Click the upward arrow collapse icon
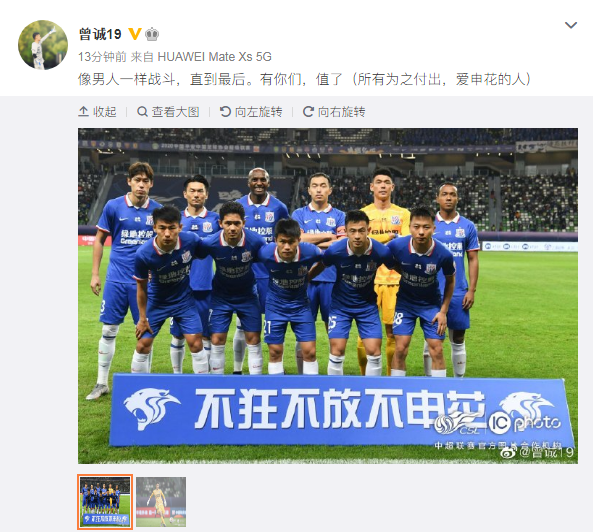The height and width of the screenshot is (532, 593). [x=83, y=112]
